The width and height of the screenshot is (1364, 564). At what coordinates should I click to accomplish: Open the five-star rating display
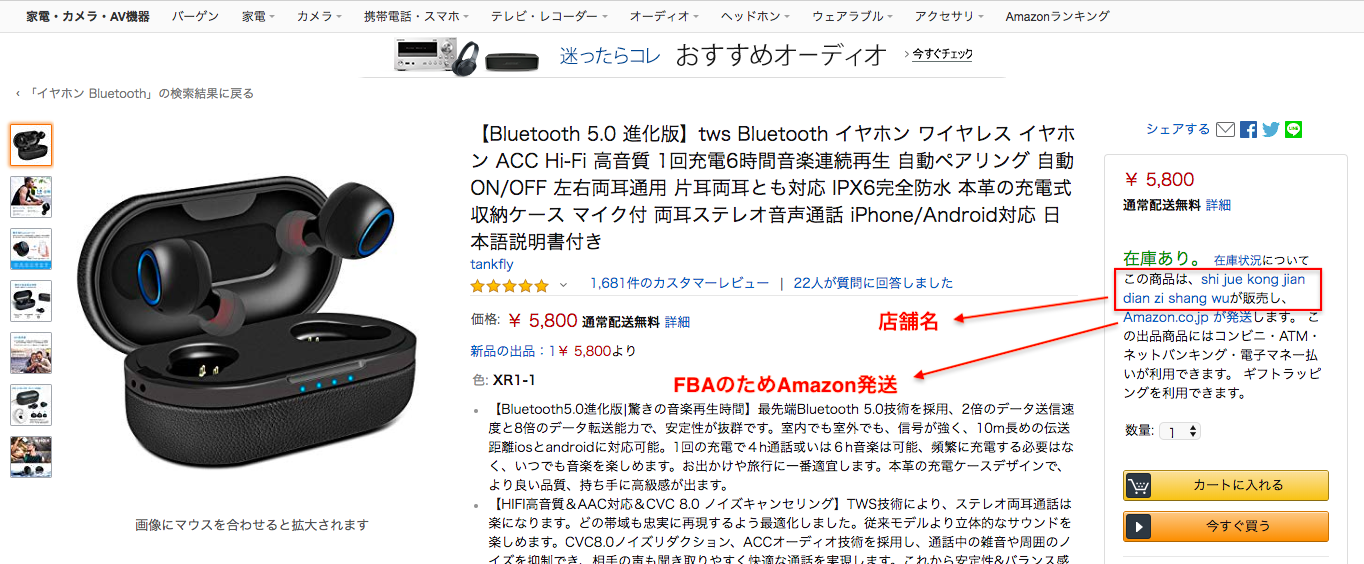click(x=510, y=284)
